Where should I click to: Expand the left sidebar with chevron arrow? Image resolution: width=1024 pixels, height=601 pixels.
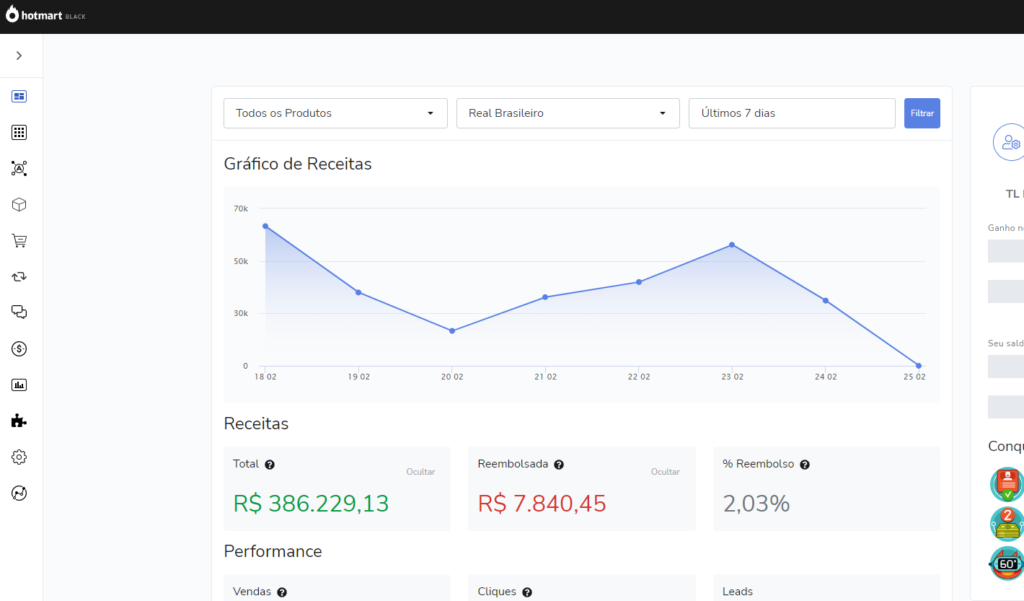(19, 56)
